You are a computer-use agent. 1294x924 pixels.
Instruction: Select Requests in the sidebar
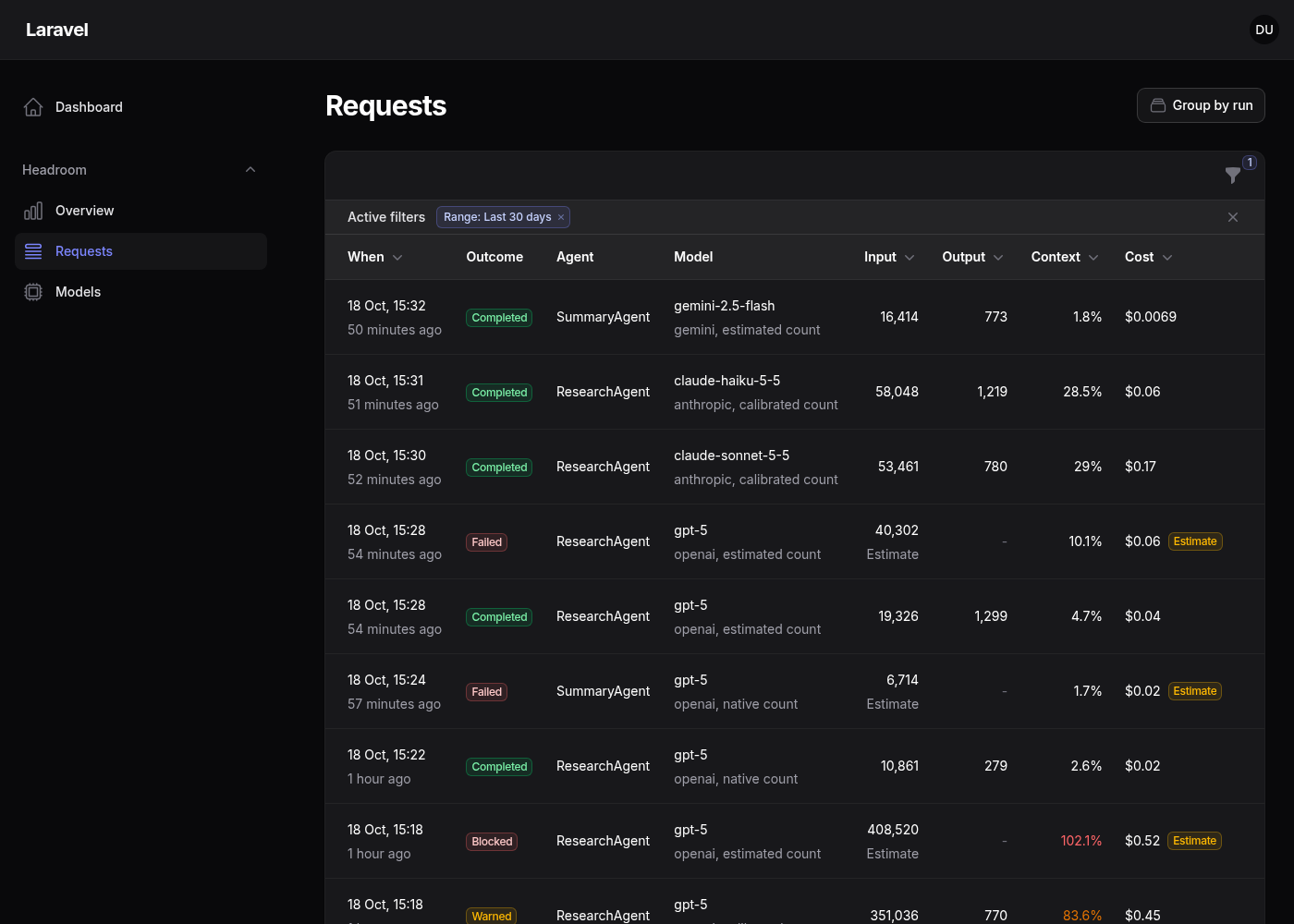click(140, 251)
